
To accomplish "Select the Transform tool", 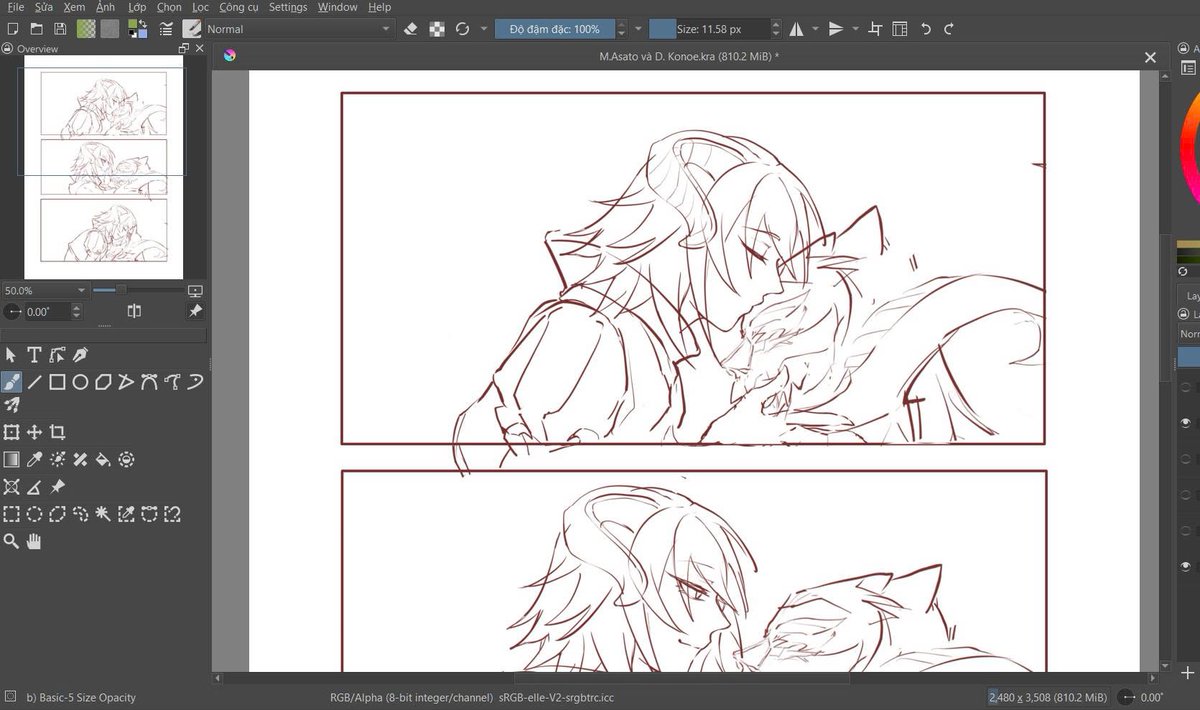I will (x=11, y=432).
